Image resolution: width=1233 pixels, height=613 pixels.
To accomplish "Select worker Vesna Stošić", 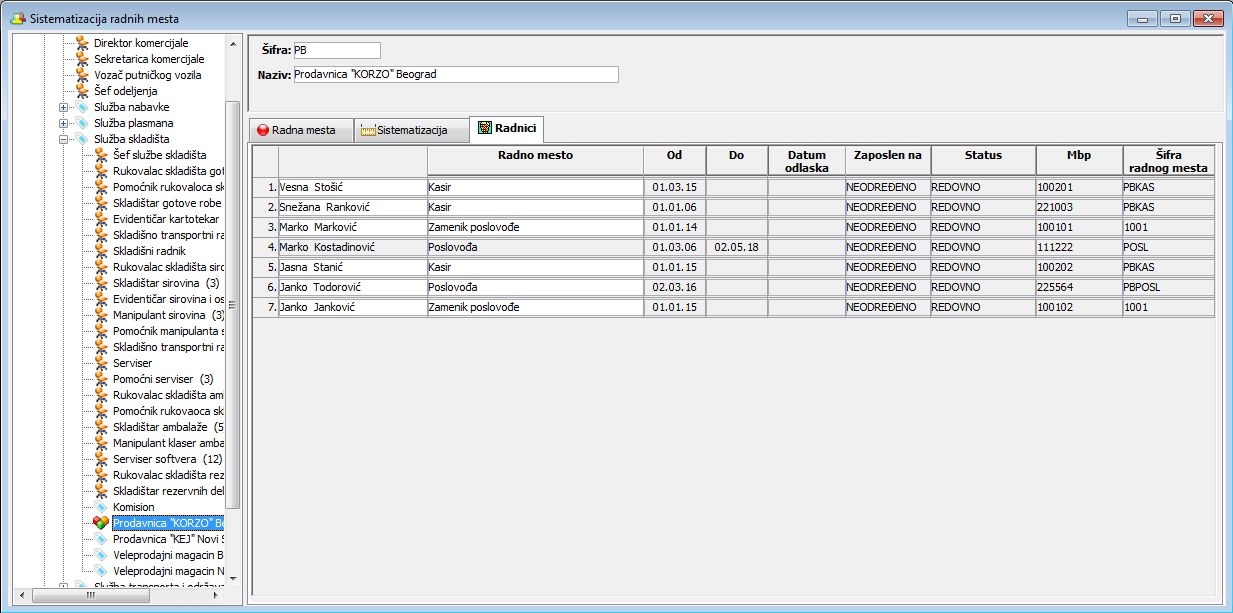I will (352, 187).
